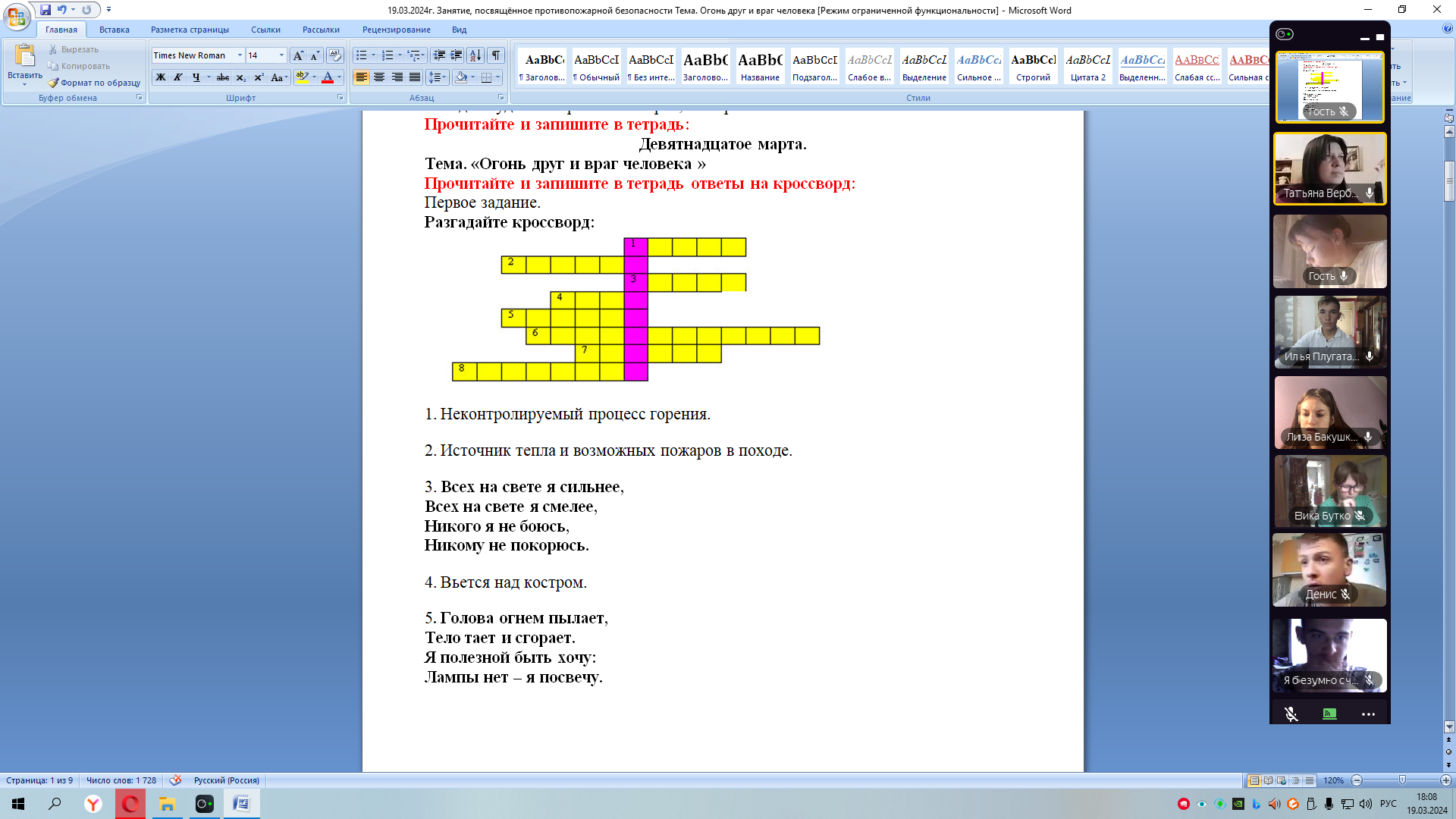The width and height of the screenshot is (1456, 819).
Task: Click the spell-check status icon
Action: pos(175,780)
